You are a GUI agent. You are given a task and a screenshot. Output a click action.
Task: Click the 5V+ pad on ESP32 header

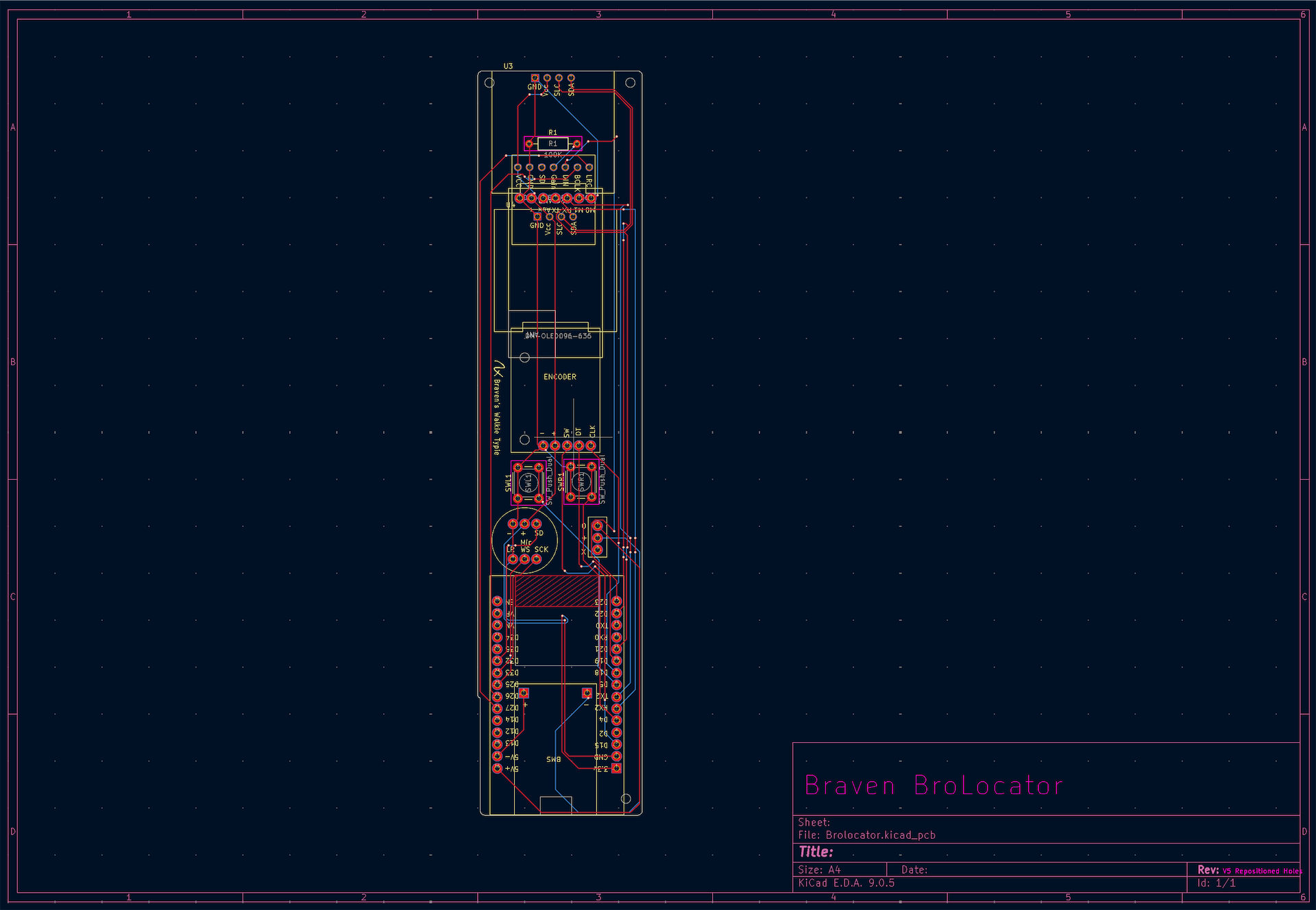[497, 769]
